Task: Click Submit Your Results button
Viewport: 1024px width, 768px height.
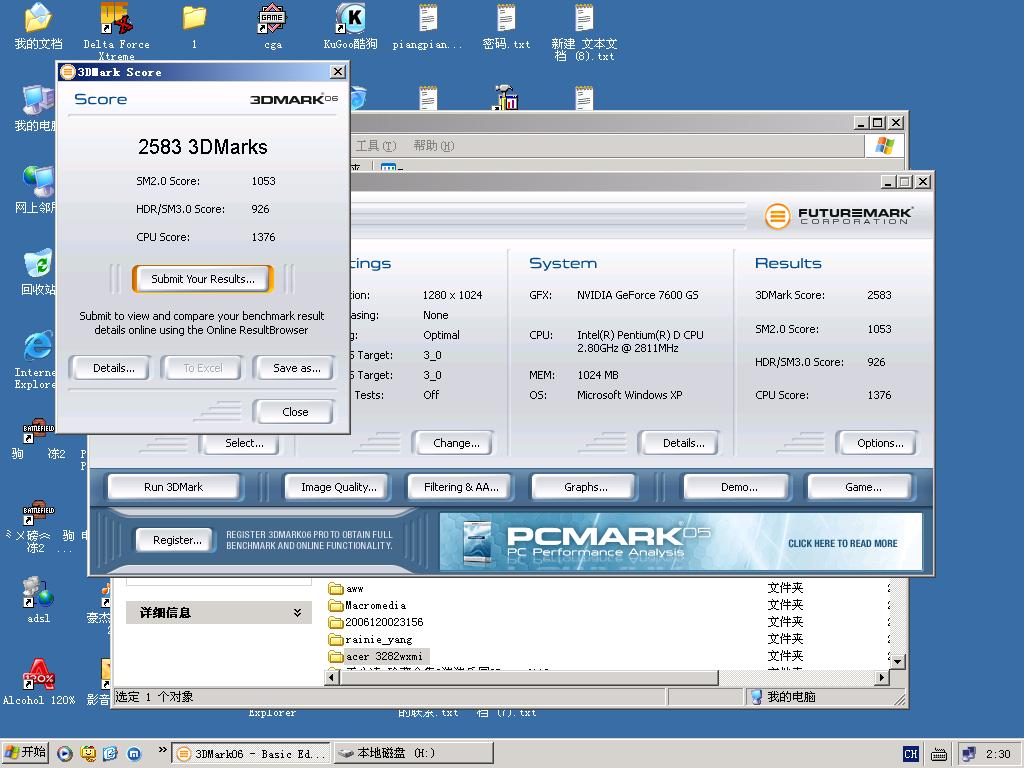Action: tap(203, 279)
